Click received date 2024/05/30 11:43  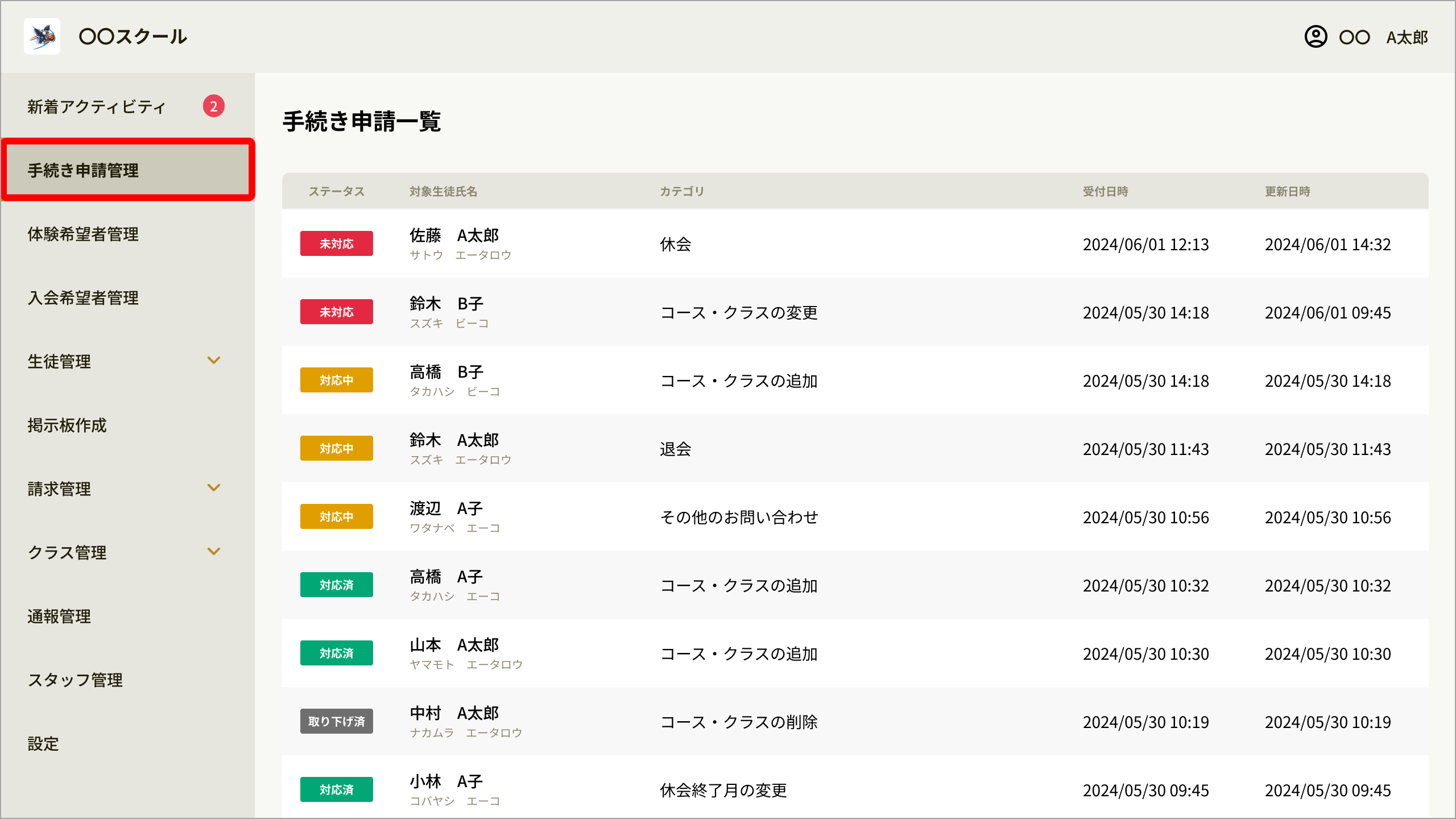click(1146, 449)
